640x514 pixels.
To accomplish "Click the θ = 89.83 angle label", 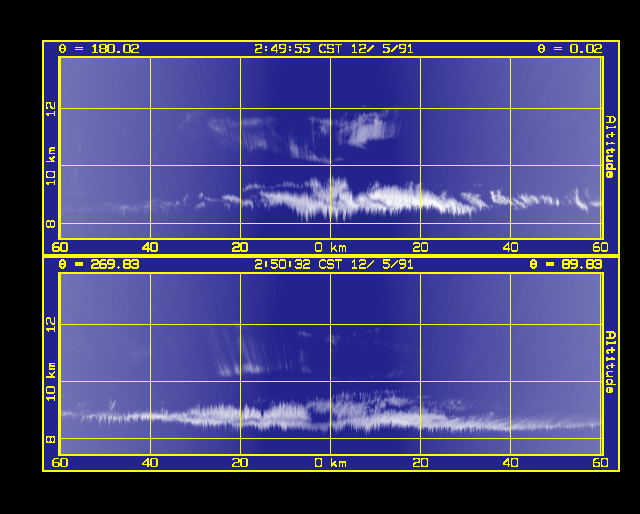I will (566, 265).
